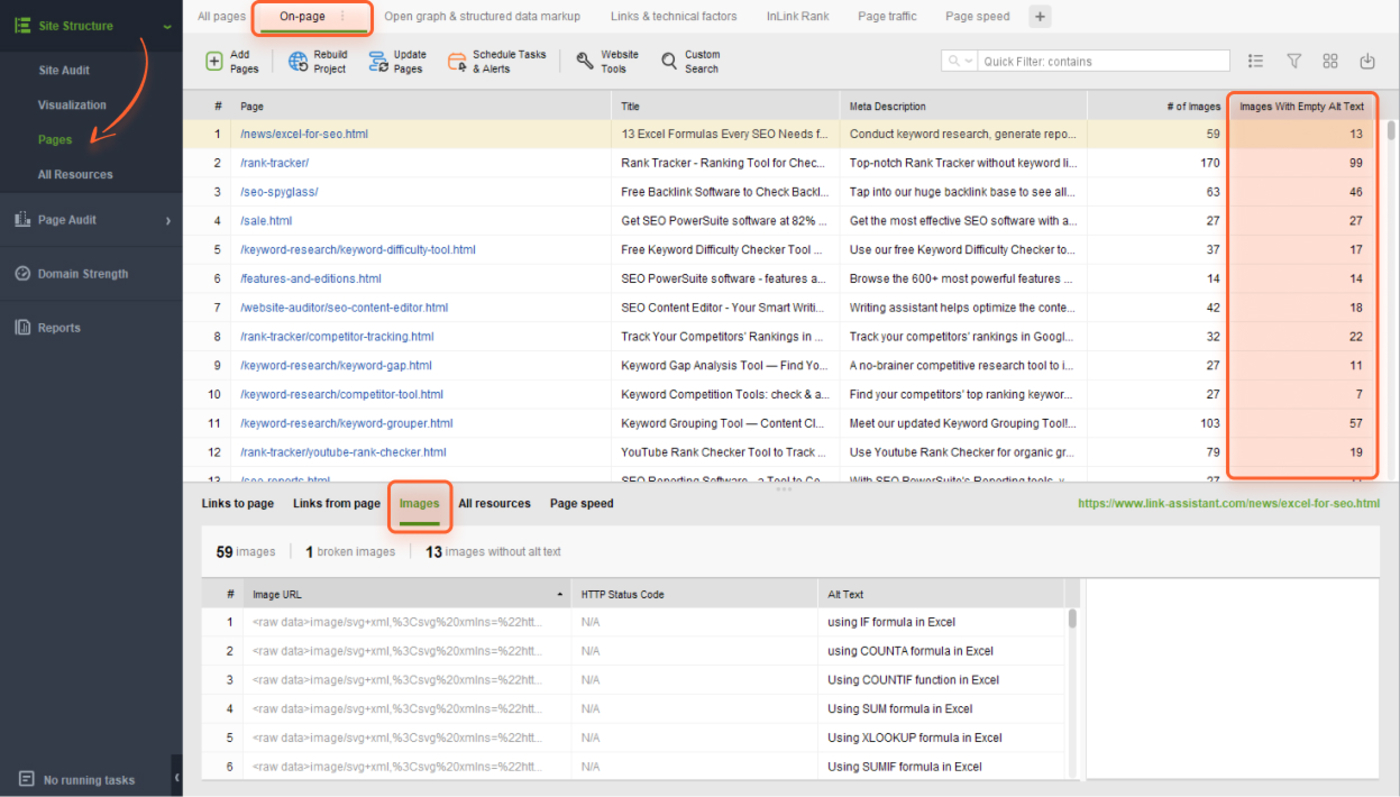Select the Rebuild Project icon
Image resolution: width=1400 pixels, height=797 pixels.
[x=297, y=61]
